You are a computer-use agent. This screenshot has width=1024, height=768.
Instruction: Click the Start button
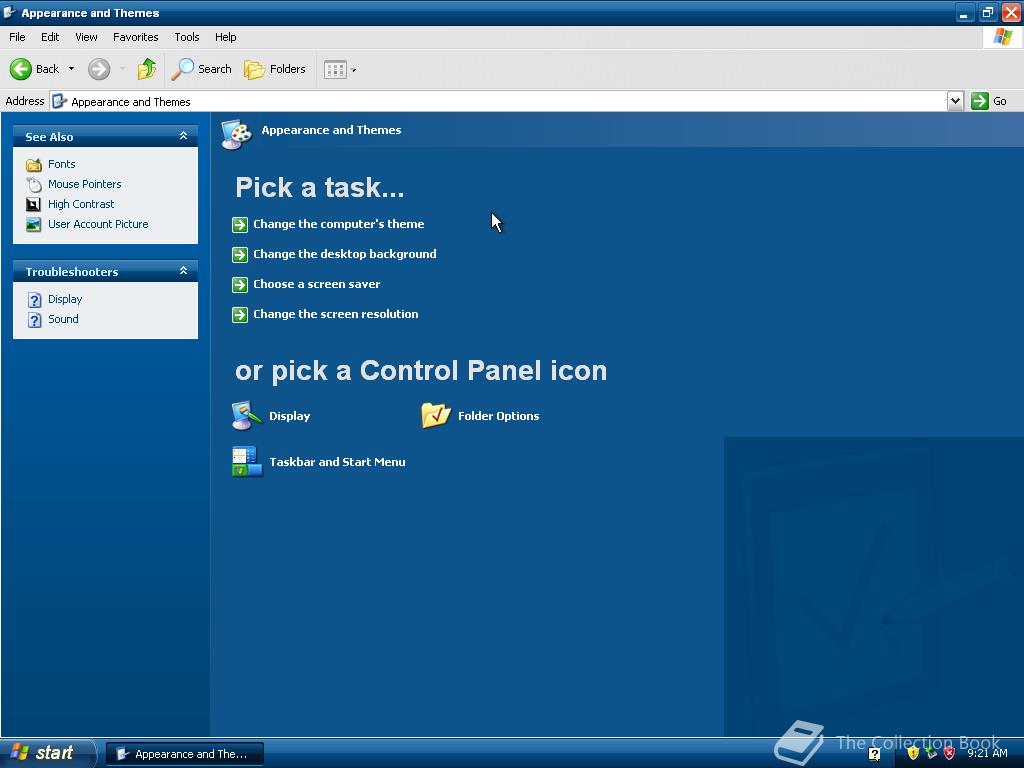48,753
